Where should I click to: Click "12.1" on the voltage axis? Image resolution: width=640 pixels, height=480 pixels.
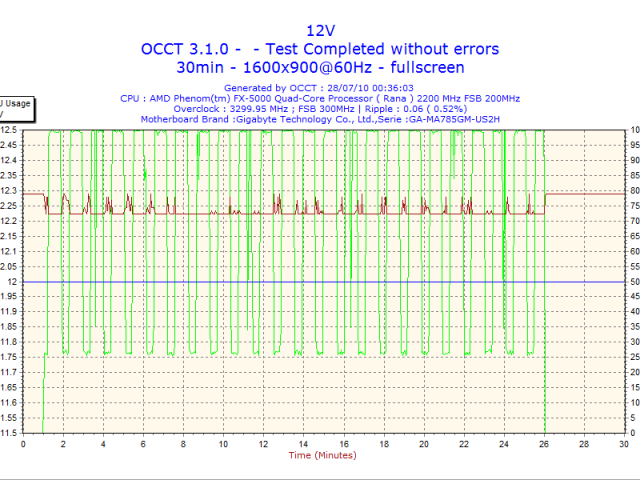8,251
